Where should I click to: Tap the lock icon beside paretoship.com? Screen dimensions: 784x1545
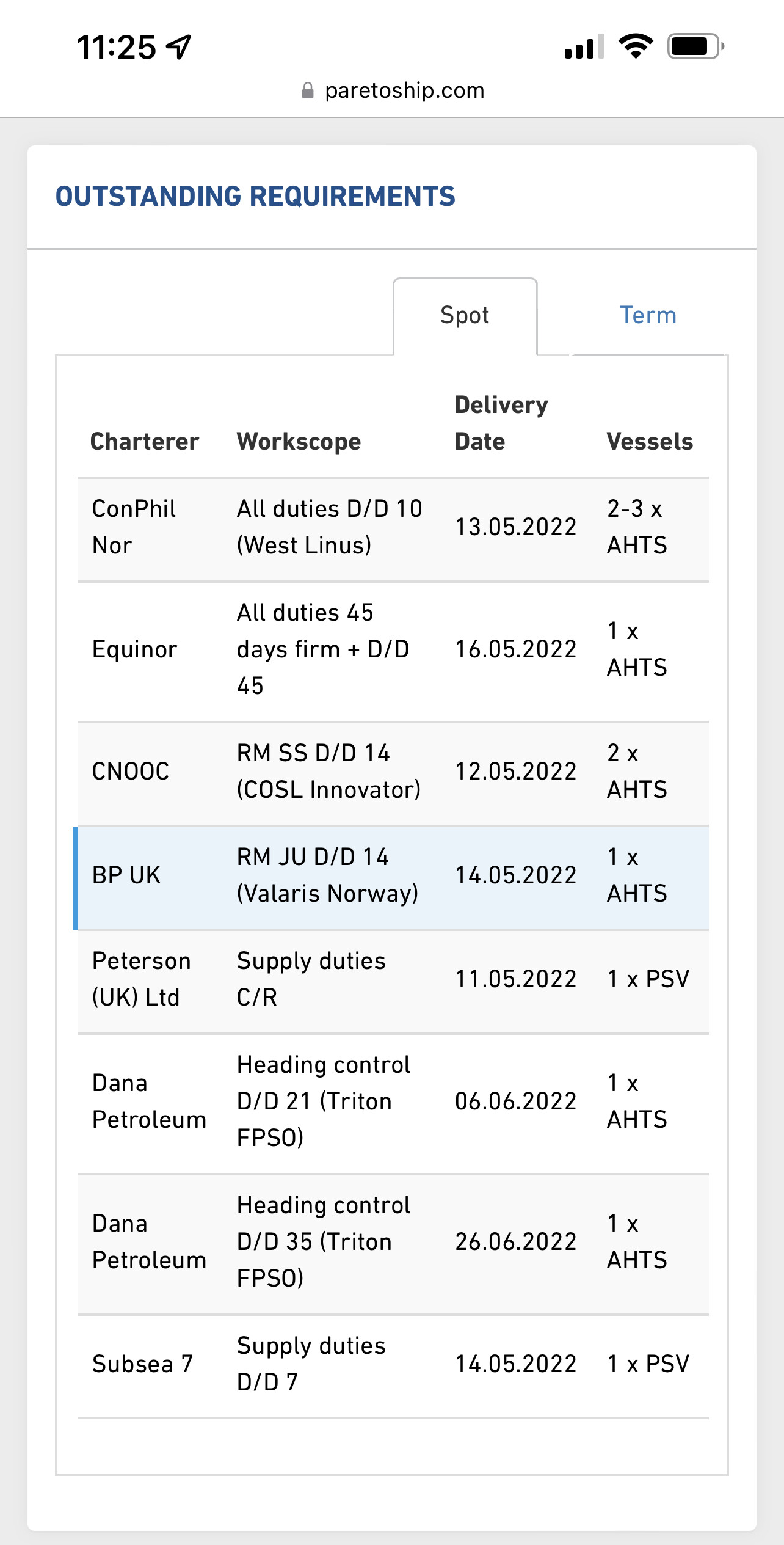pyautogui.click(x=308, y=91)
